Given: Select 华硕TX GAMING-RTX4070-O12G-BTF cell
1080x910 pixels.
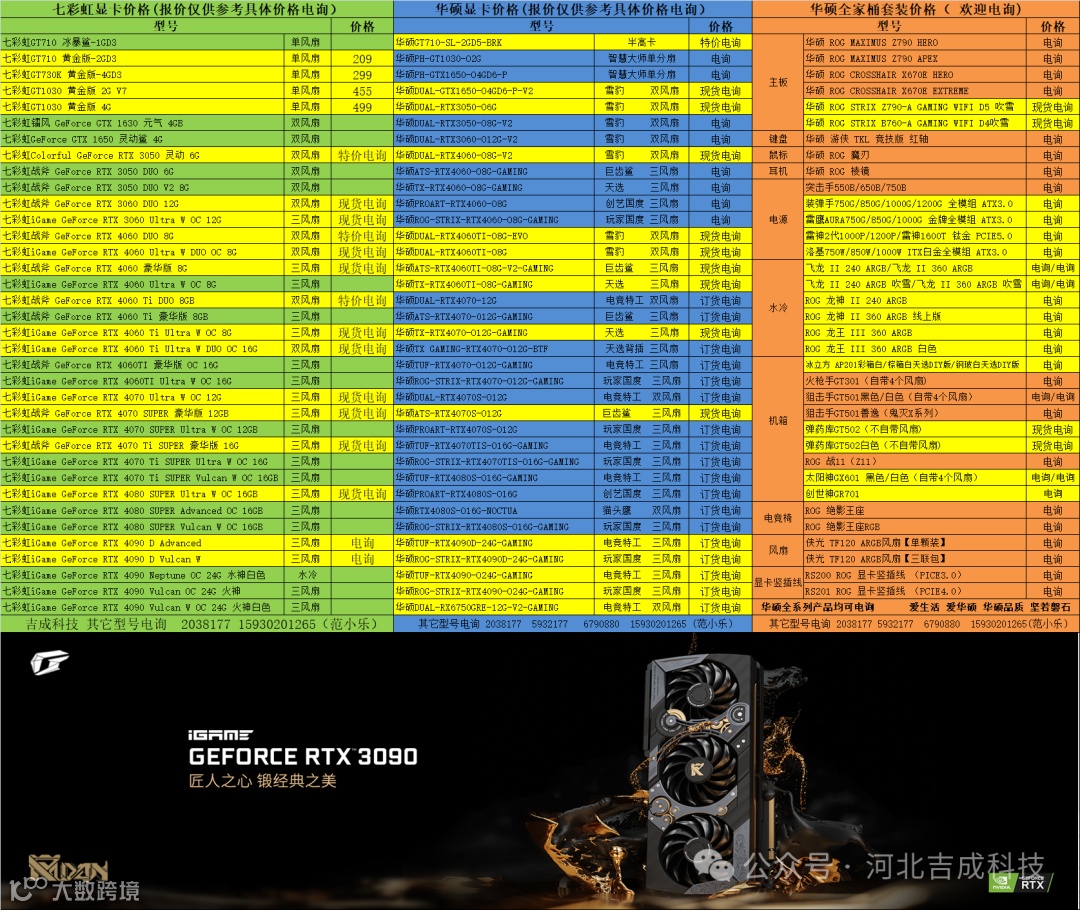Looking at the screenshot, I should [x=495, y=349].
